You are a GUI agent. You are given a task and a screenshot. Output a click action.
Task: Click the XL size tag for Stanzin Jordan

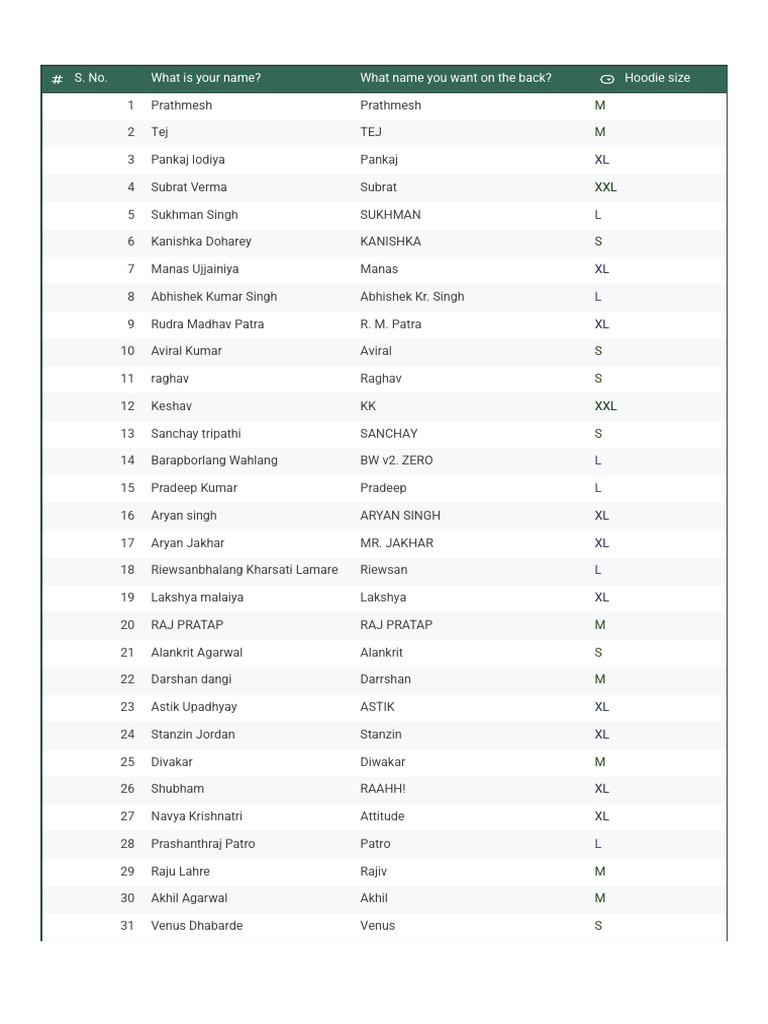tap(601, 734)
